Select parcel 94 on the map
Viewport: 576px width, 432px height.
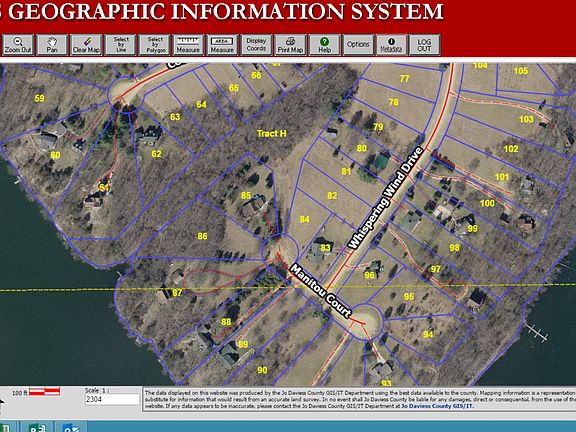click(x=428, y=334)
